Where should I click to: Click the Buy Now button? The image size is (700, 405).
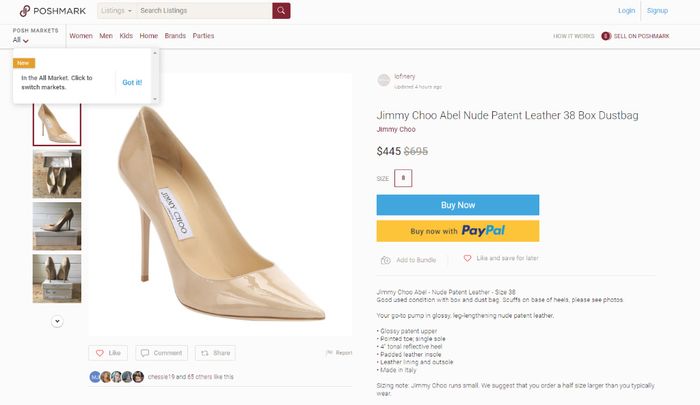tap(458, 205)
